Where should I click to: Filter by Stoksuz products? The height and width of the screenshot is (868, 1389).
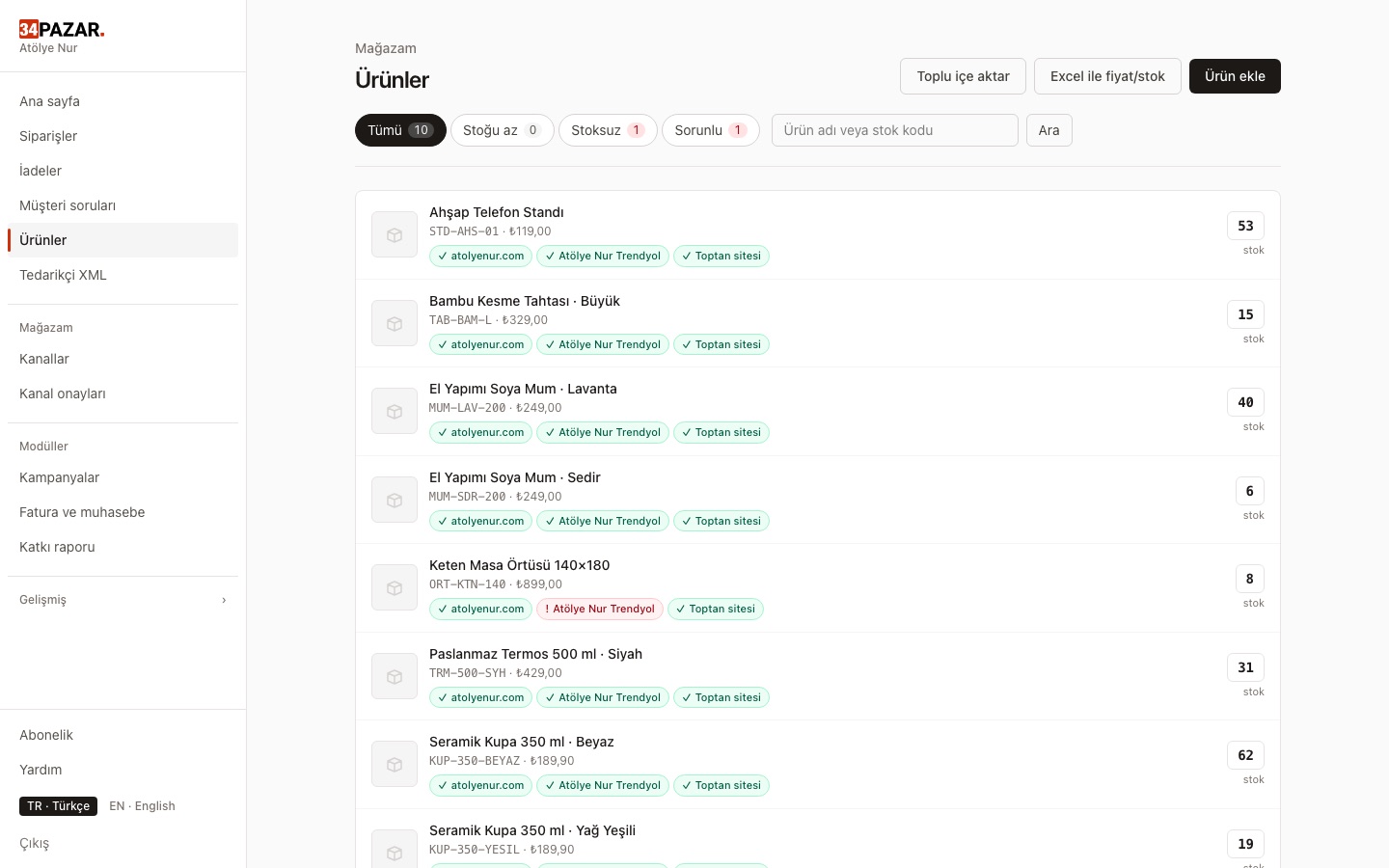tap(608, 130)
